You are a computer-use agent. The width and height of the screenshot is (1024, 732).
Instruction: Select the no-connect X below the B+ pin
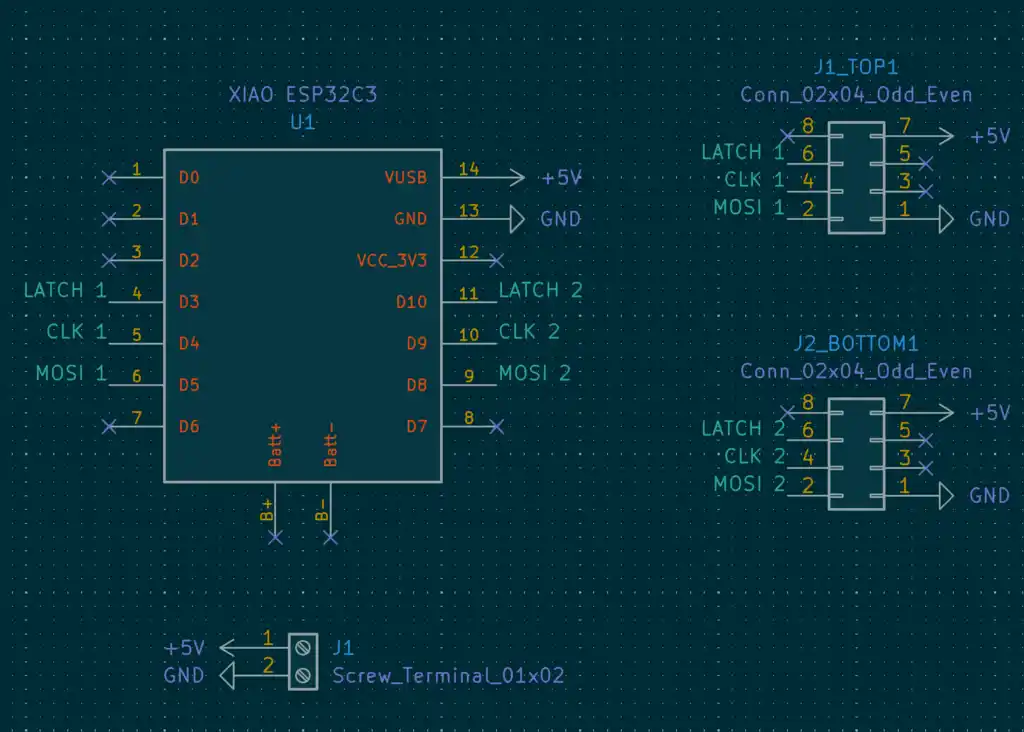[275, 538]
